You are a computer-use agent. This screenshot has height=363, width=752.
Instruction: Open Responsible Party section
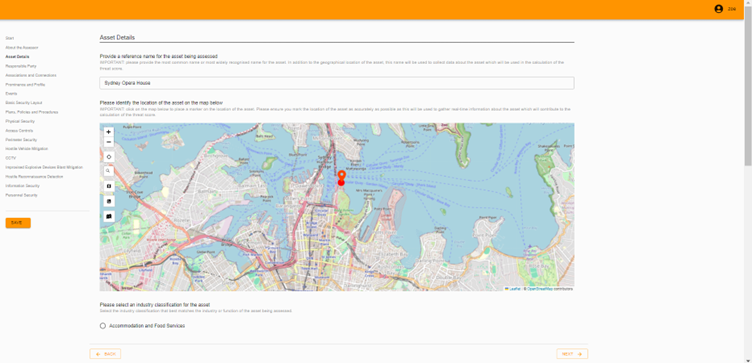(21, 66)
